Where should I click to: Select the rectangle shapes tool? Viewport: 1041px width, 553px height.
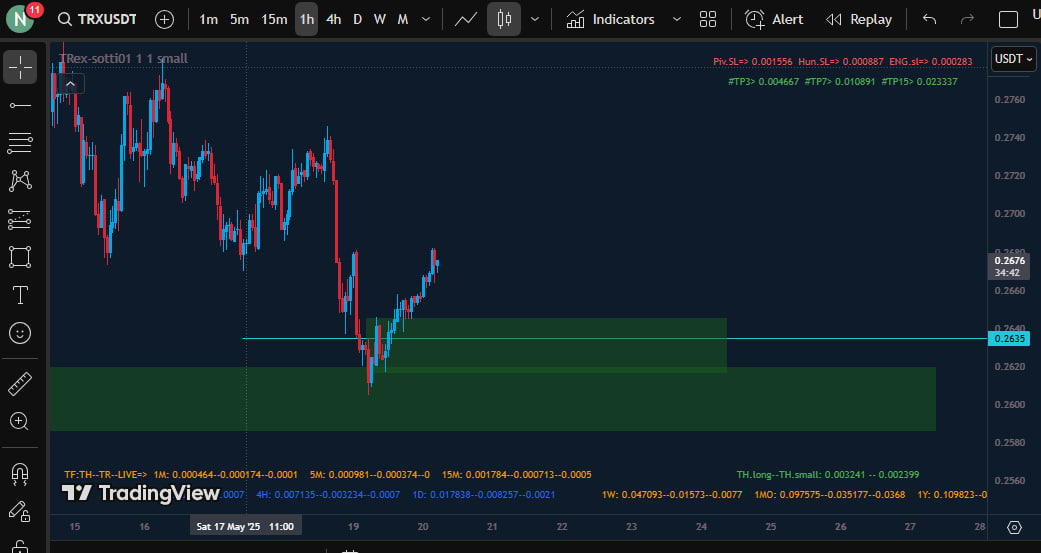click(19, 257)
